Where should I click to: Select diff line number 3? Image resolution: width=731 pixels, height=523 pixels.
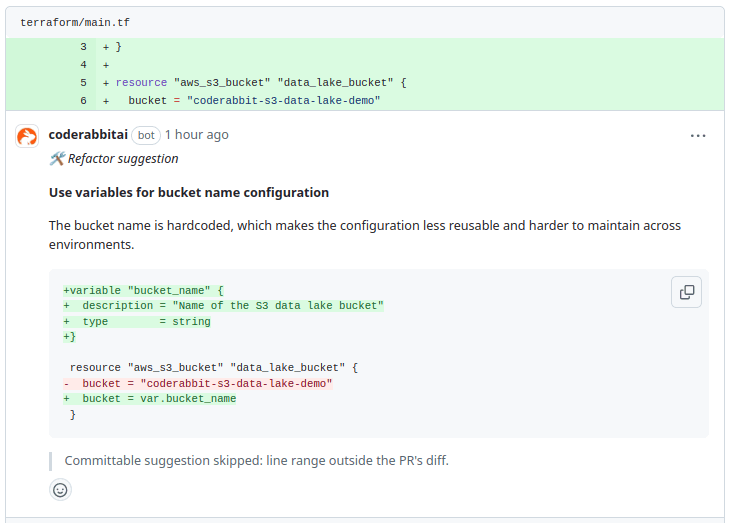pos(83,47)
